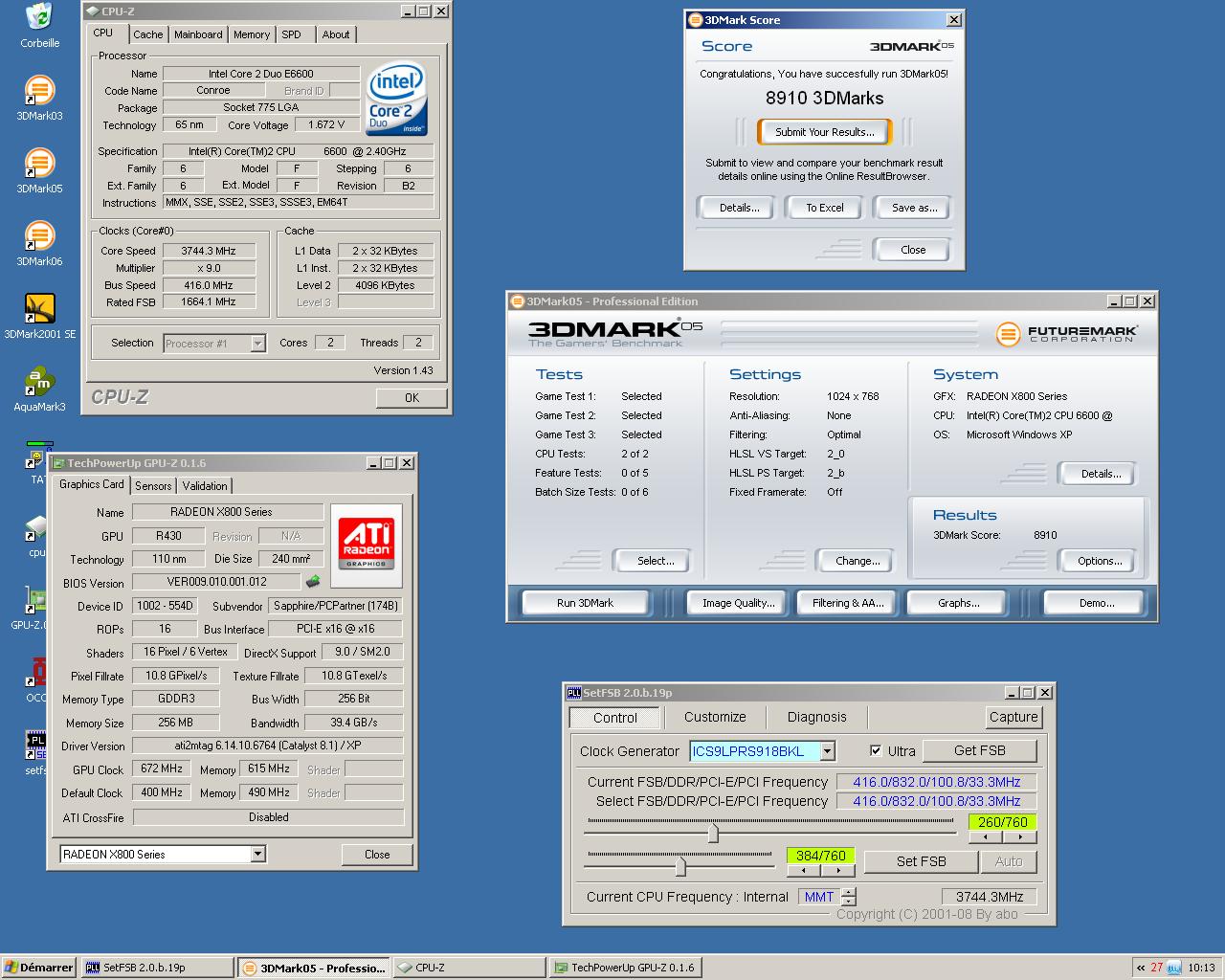The width and height of the screenshot is (1225, 980).
Task: Switch to the Sensors tab in GPU-Z
Action: pos(153,486)
